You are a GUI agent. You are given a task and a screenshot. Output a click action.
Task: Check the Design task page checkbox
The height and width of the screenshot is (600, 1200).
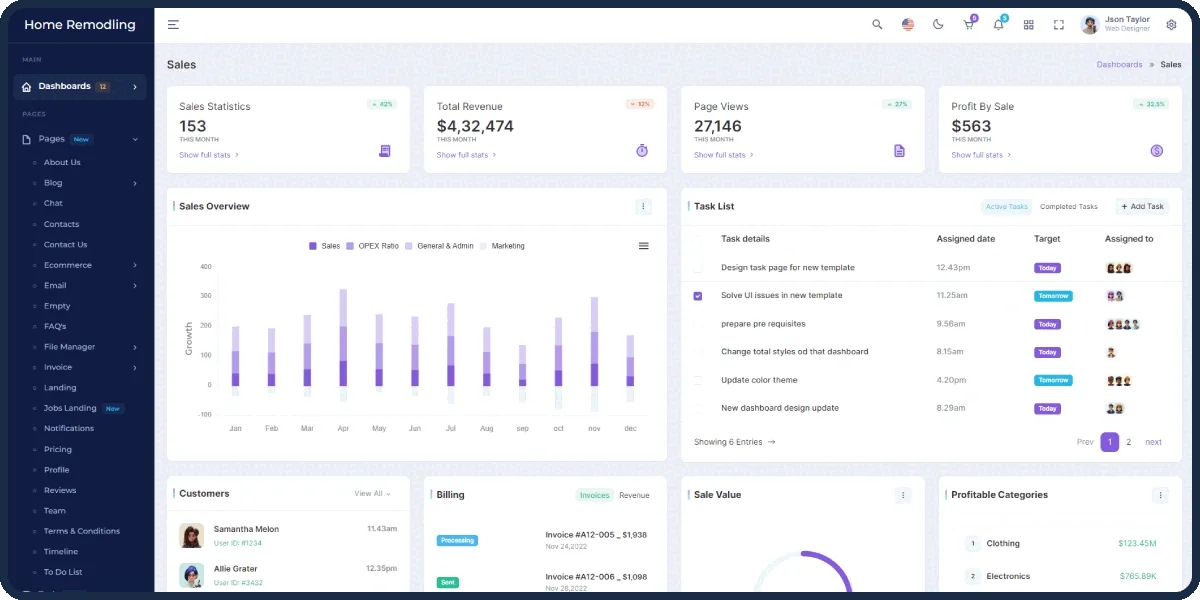tap(698, 268)
